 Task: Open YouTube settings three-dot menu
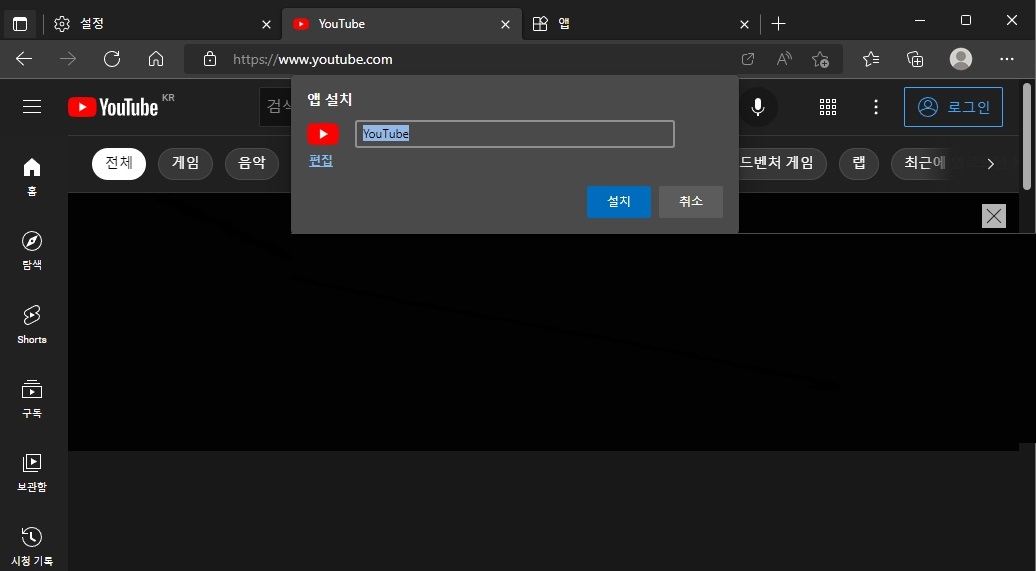coord(875,107)
